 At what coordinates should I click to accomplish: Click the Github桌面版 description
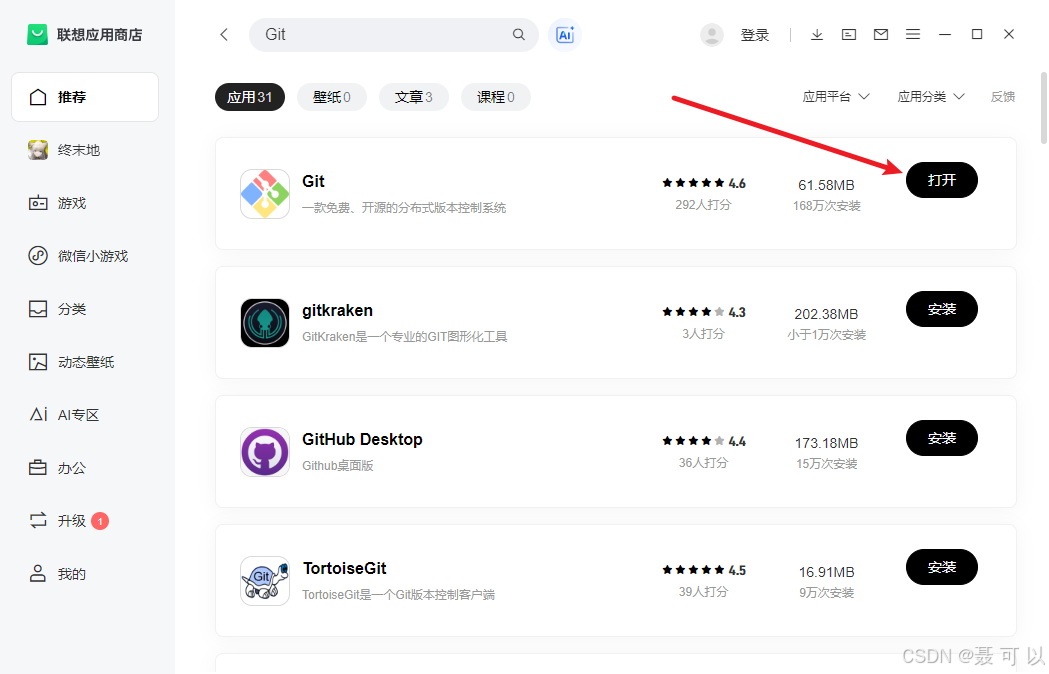(x=337, y=466)
